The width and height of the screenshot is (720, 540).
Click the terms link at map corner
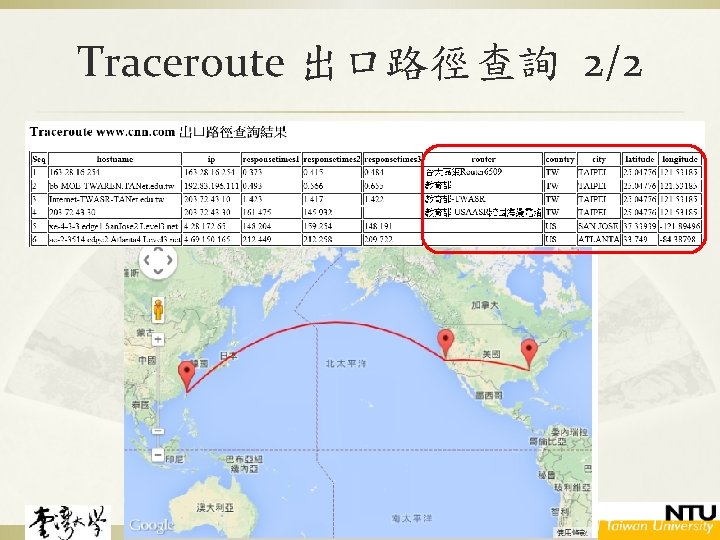click(x=572, y=533)
